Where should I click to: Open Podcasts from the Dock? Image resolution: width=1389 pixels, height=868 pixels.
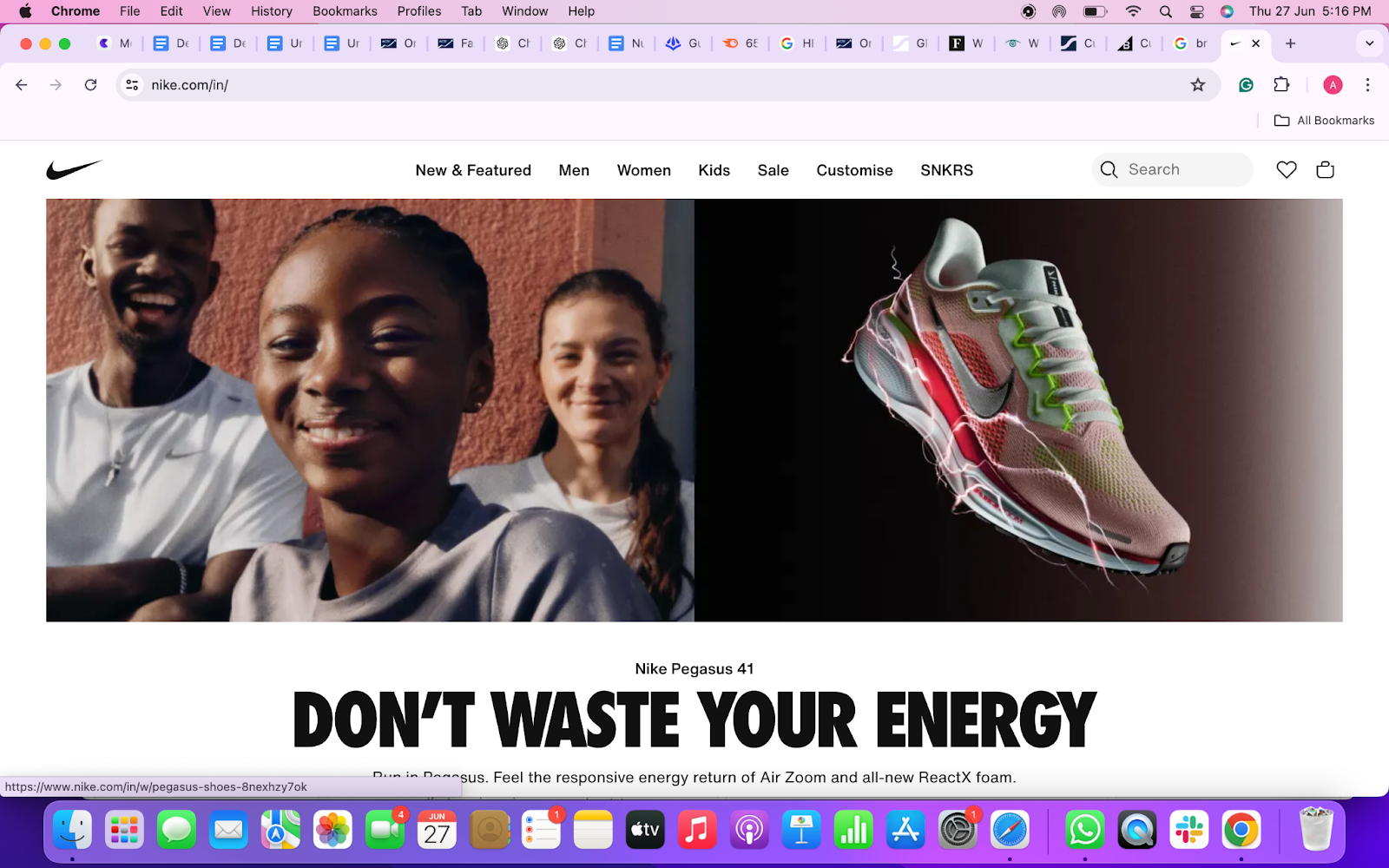[749, 831]
